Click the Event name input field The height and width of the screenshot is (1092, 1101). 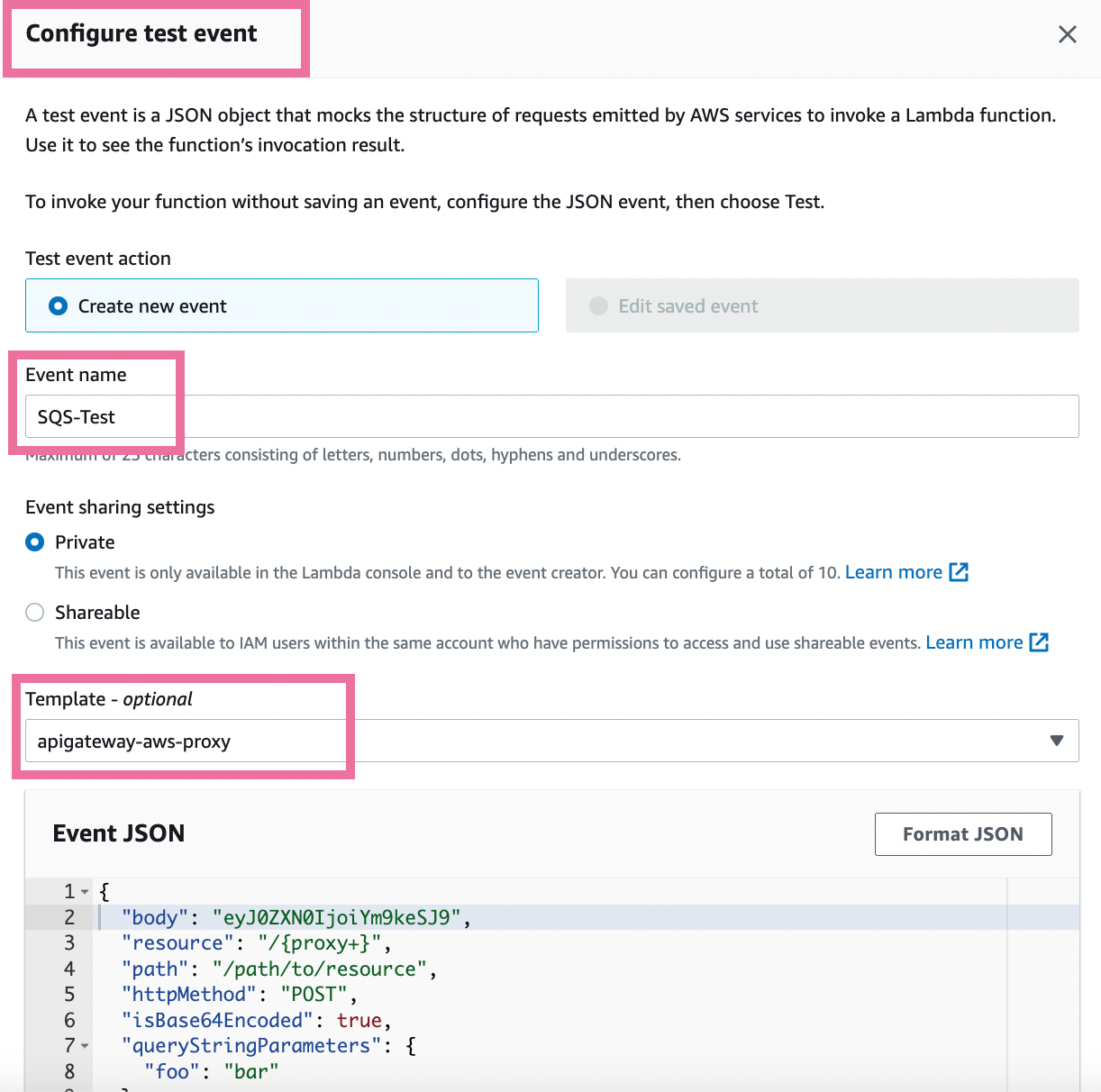coord(551,416)
